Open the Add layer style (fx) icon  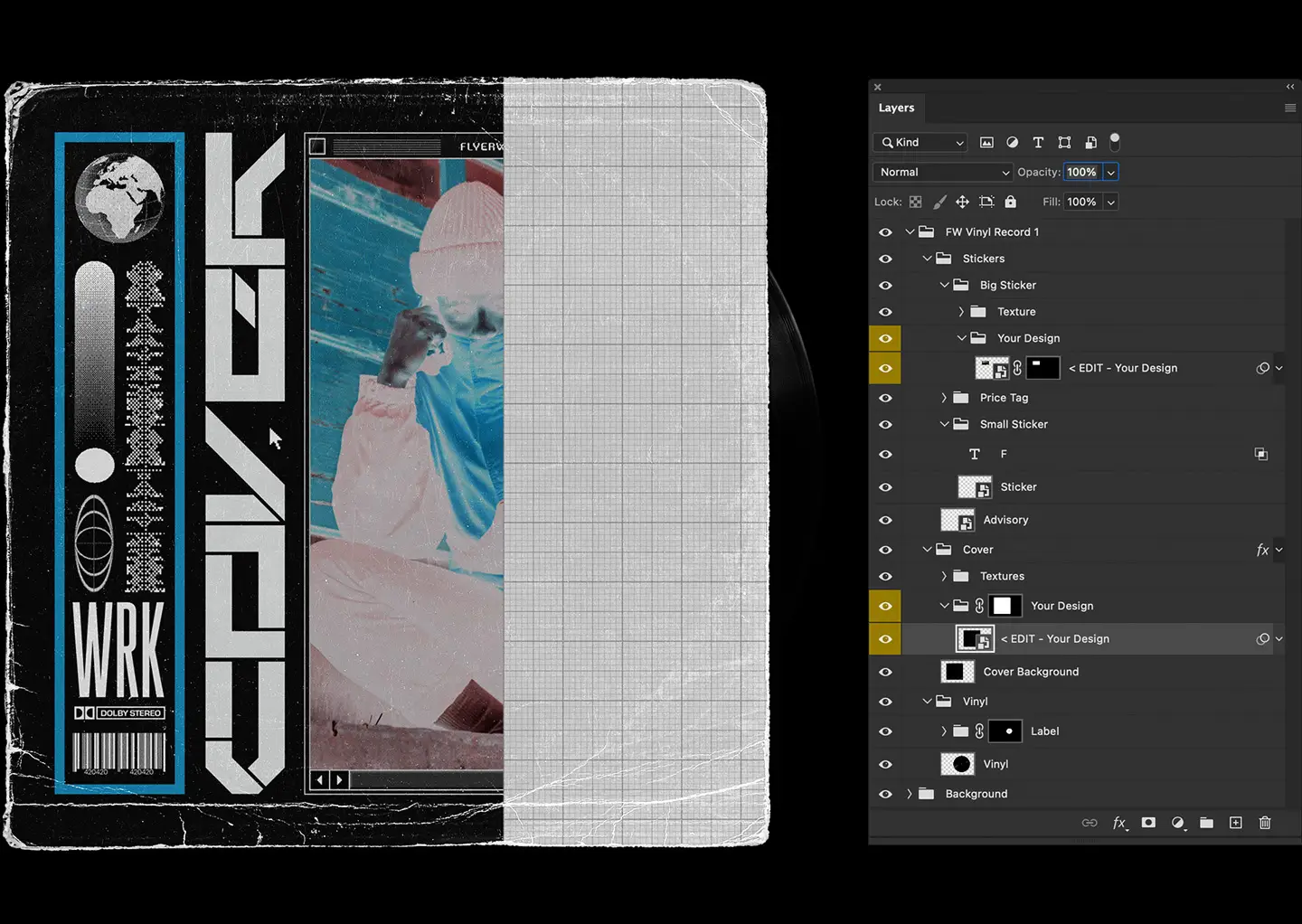[x=1119, y=823]
